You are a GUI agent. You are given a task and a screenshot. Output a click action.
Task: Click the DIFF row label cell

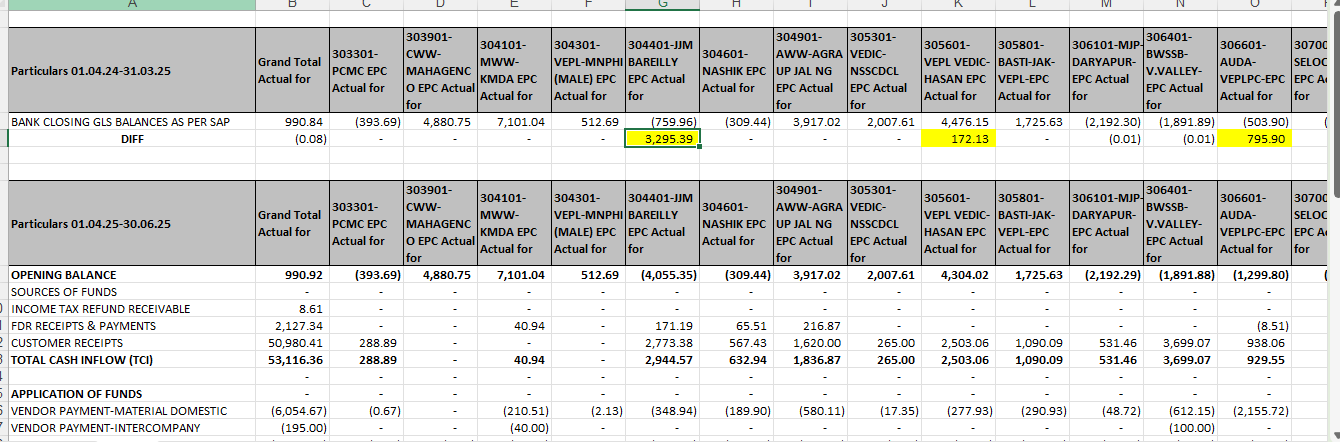(130, 139)
